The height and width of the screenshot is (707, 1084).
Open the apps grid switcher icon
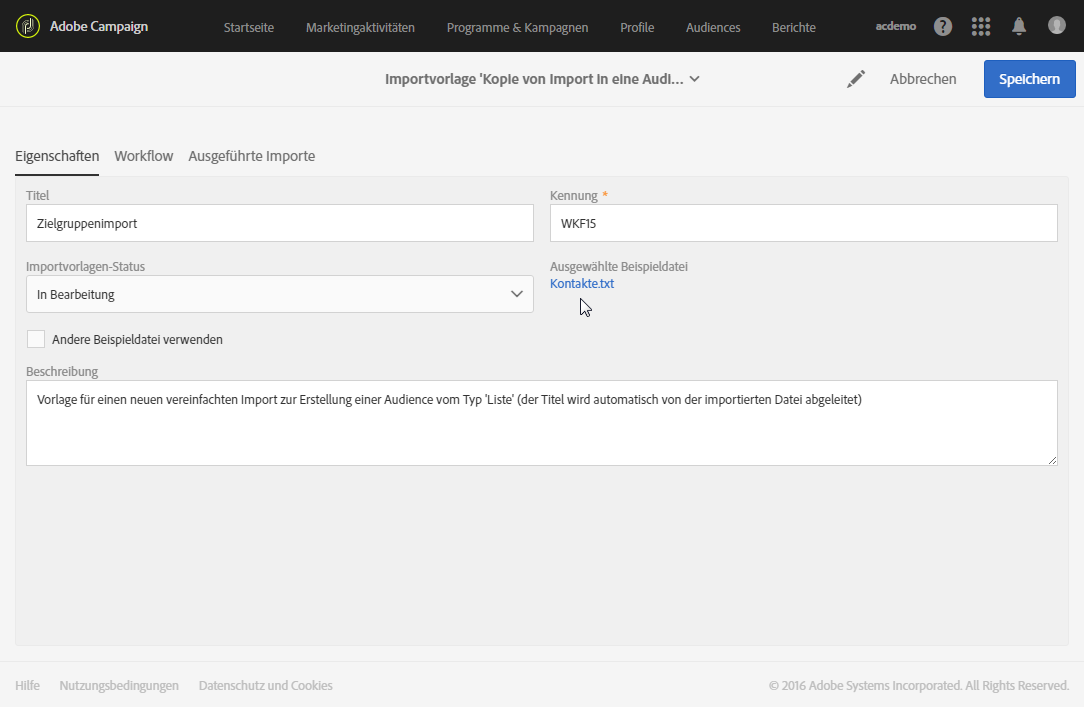tap(981, 26)
